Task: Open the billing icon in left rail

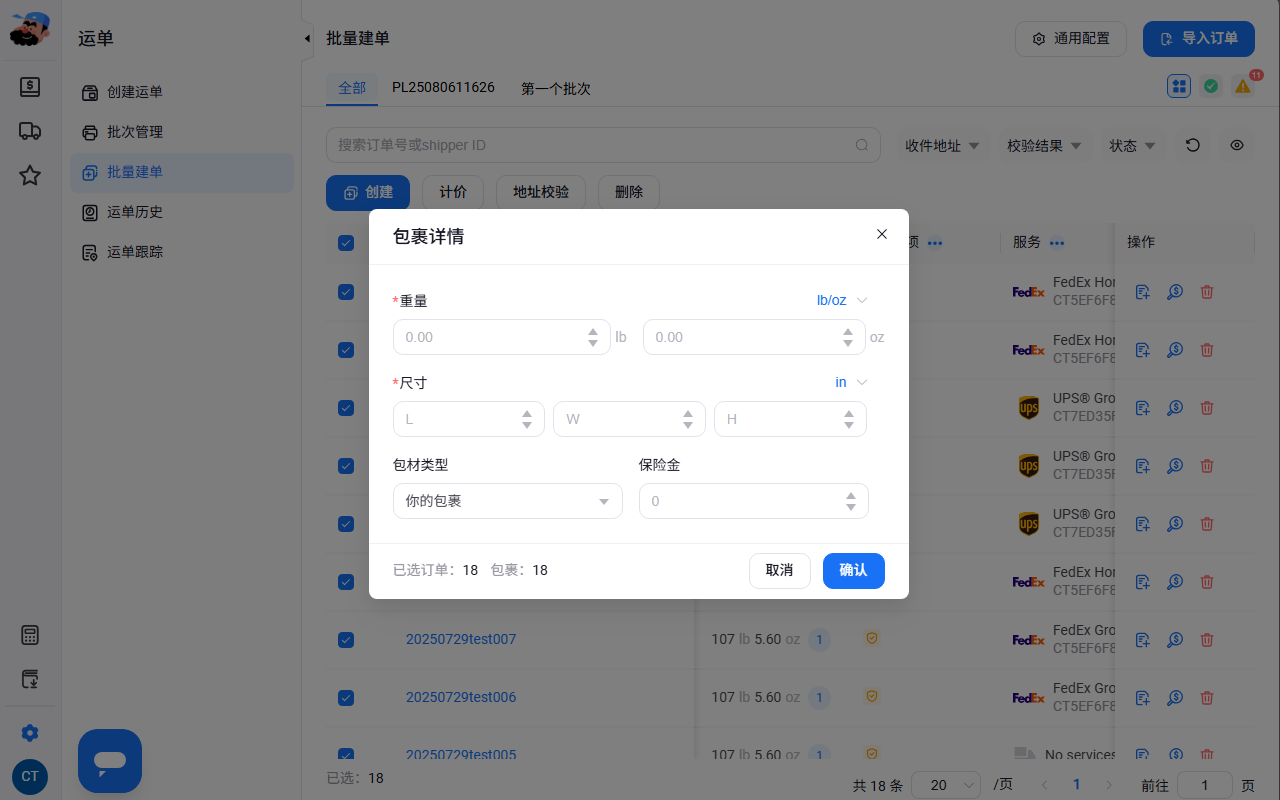Action: coord(30,87)
